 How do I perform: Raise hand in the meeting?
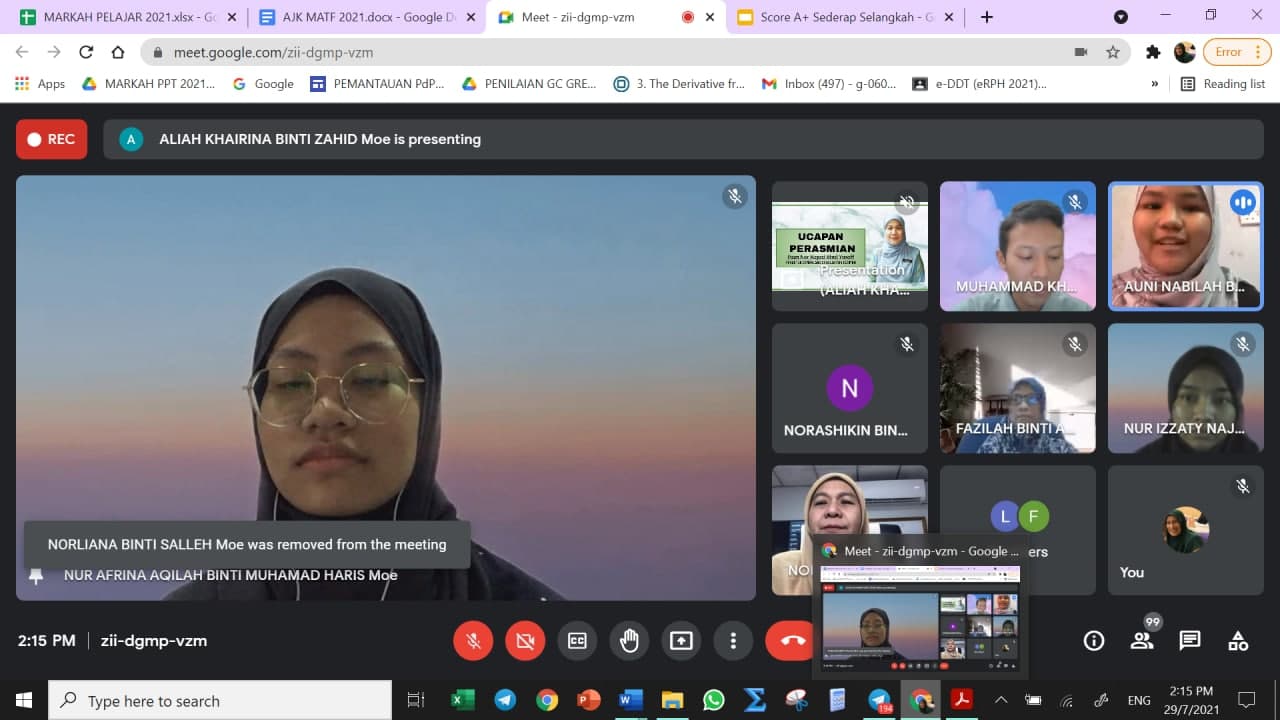tap(629, 641)
